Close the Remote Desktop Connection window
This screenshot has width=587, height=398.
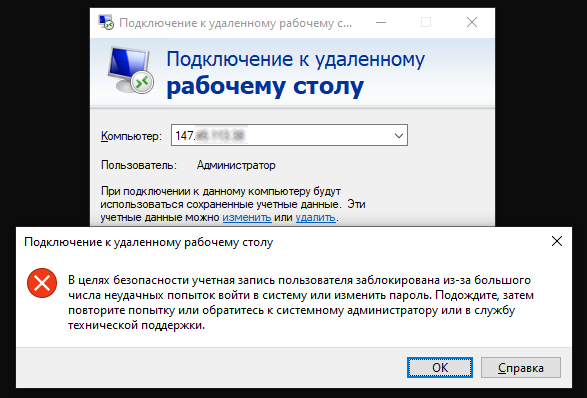[472, 22]
